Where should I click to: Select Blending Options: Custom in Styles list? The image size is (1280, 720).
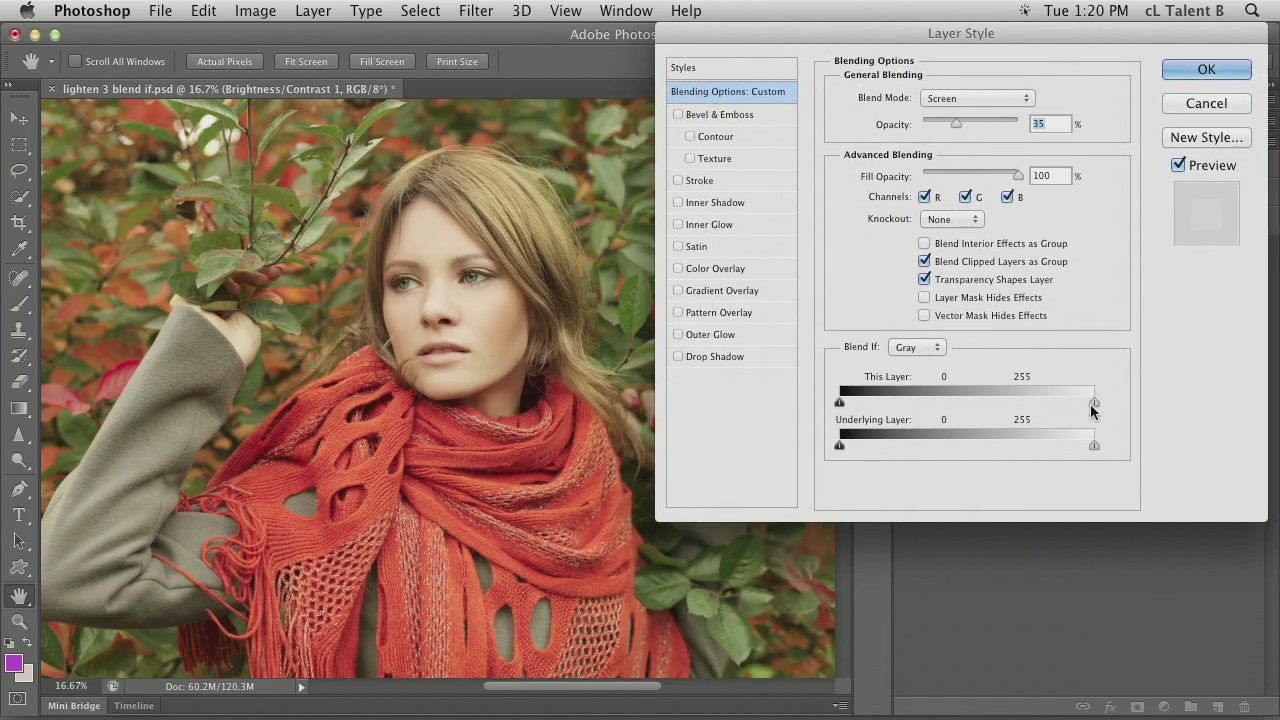(x=732, y=92)
